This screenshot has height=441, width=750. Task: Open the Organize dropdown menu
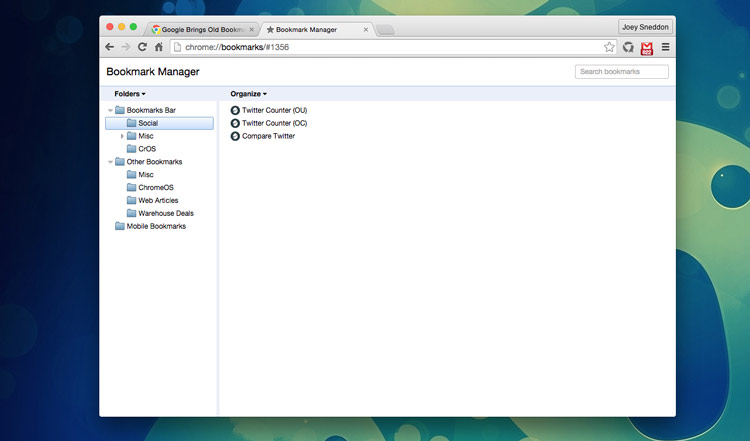[248, 94]
